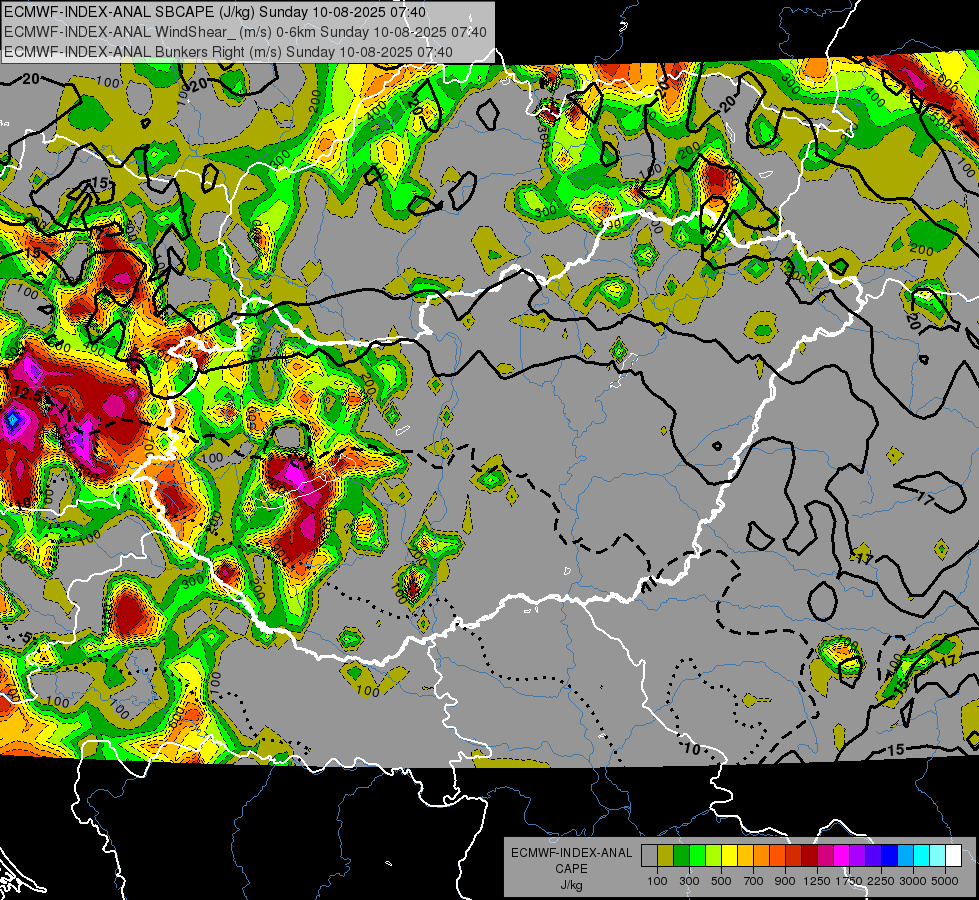979x900 pixels.
Task: Select the dark red legend swatch
Action: click(x=809, y=856)
